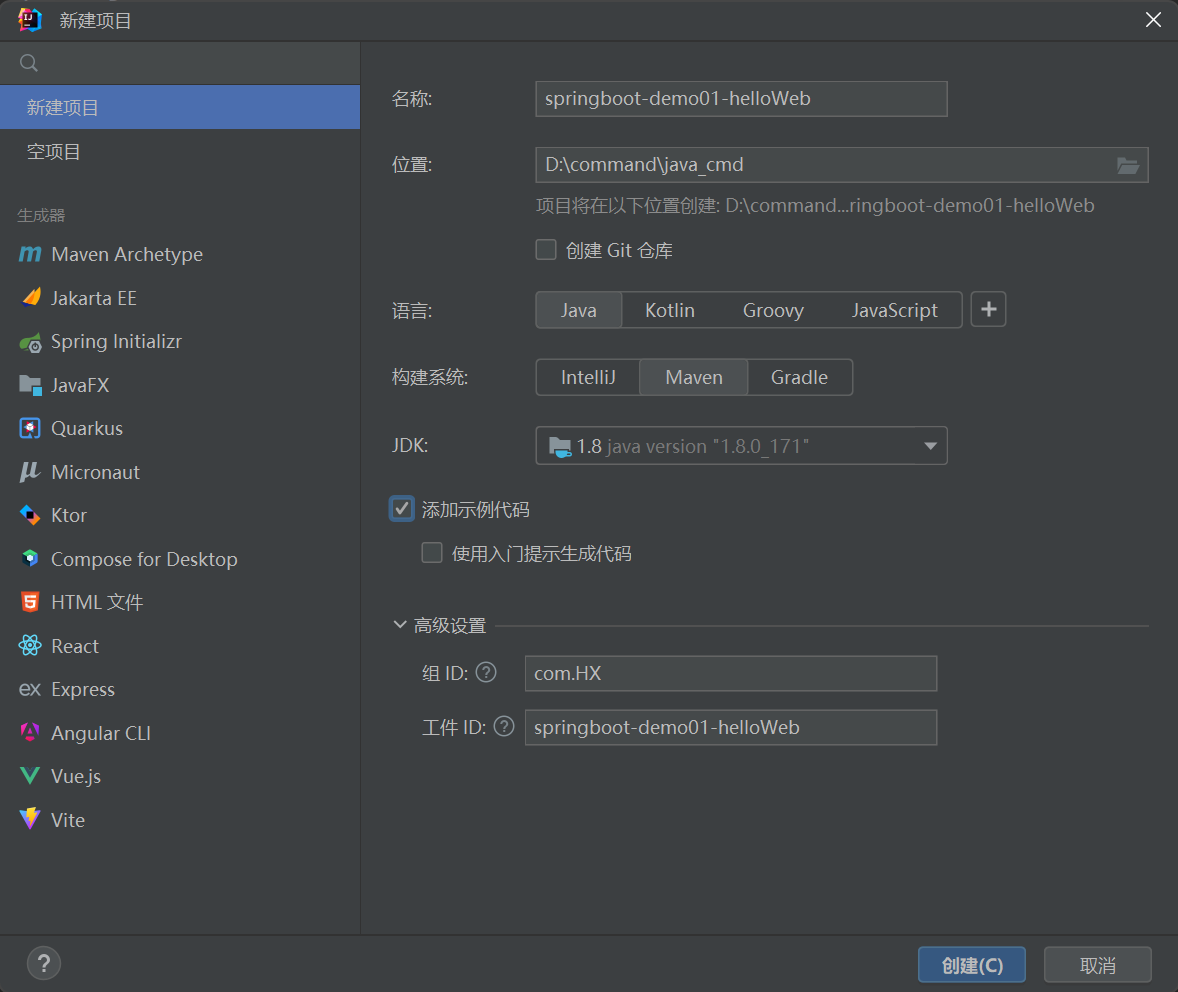Enable the 创建 Git 仓库 checkbox
This screenshot has width=1178, height=992.
(546, 250)
